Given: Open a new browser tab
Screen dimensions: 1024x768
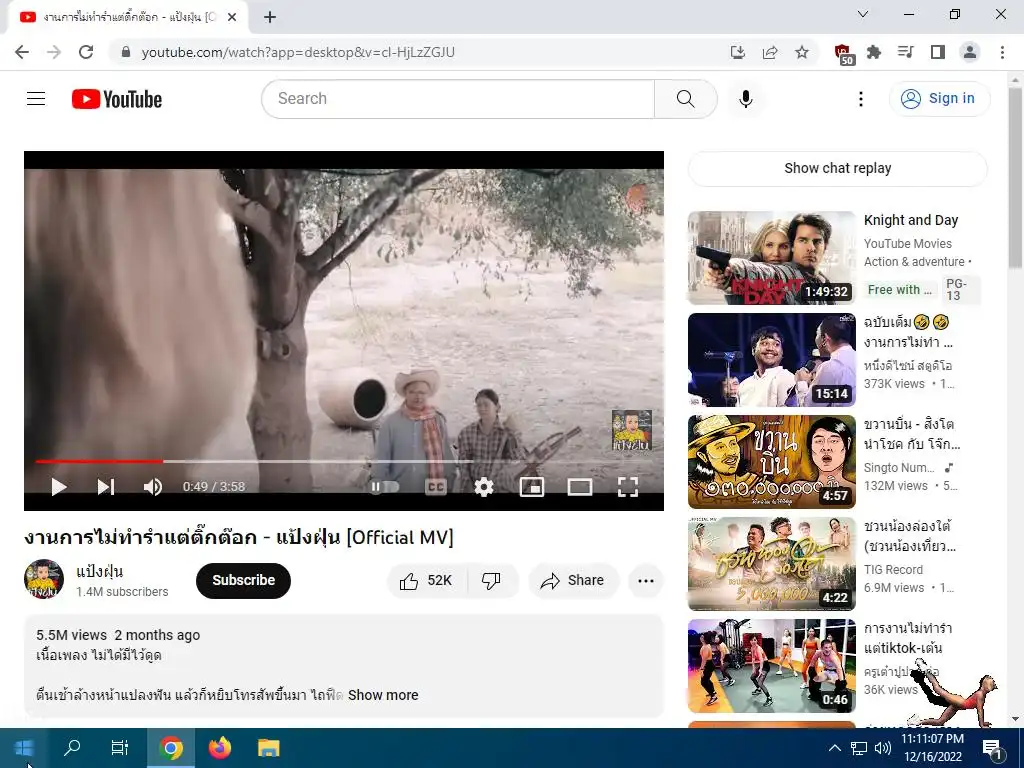Looking at the screenshot, I should point(270,18).
